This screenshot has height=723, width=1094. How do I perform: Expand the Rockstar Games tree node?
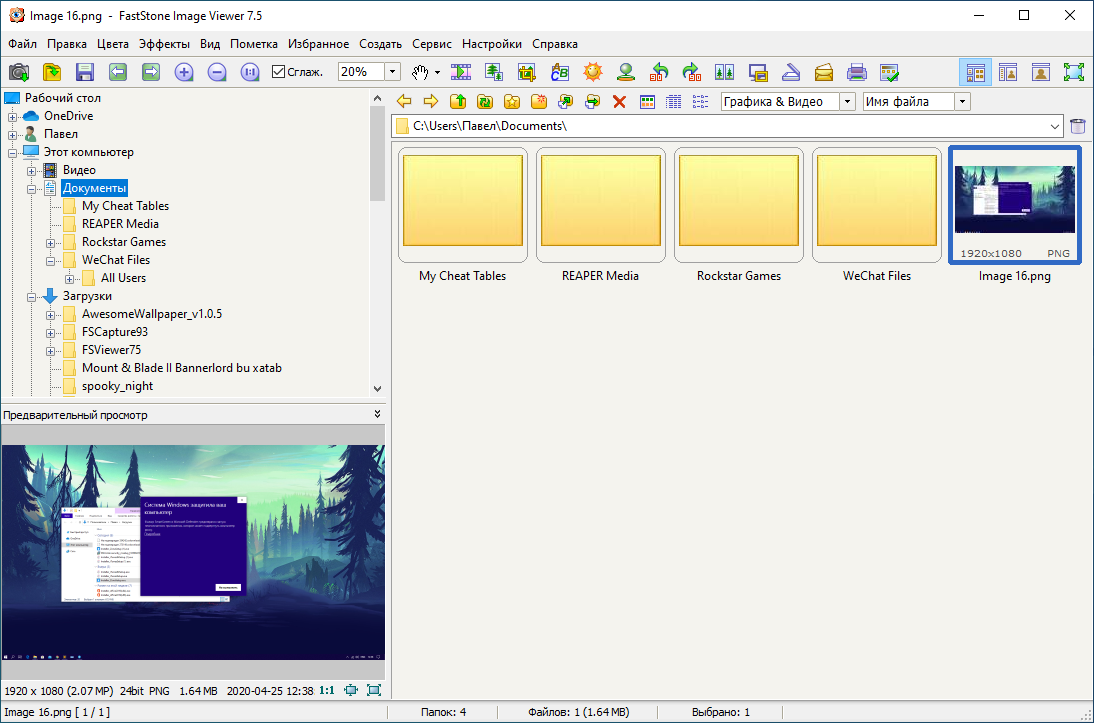point(50,243)
